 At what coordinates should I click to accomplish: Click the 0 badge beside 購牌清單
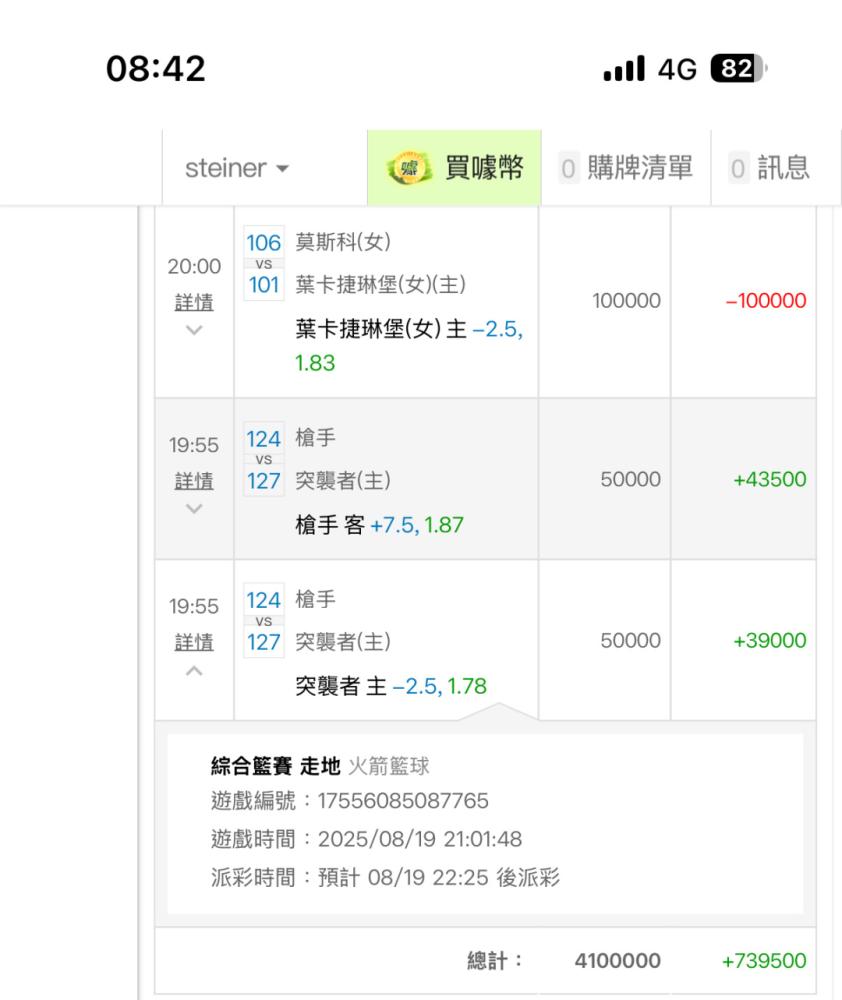568,169
